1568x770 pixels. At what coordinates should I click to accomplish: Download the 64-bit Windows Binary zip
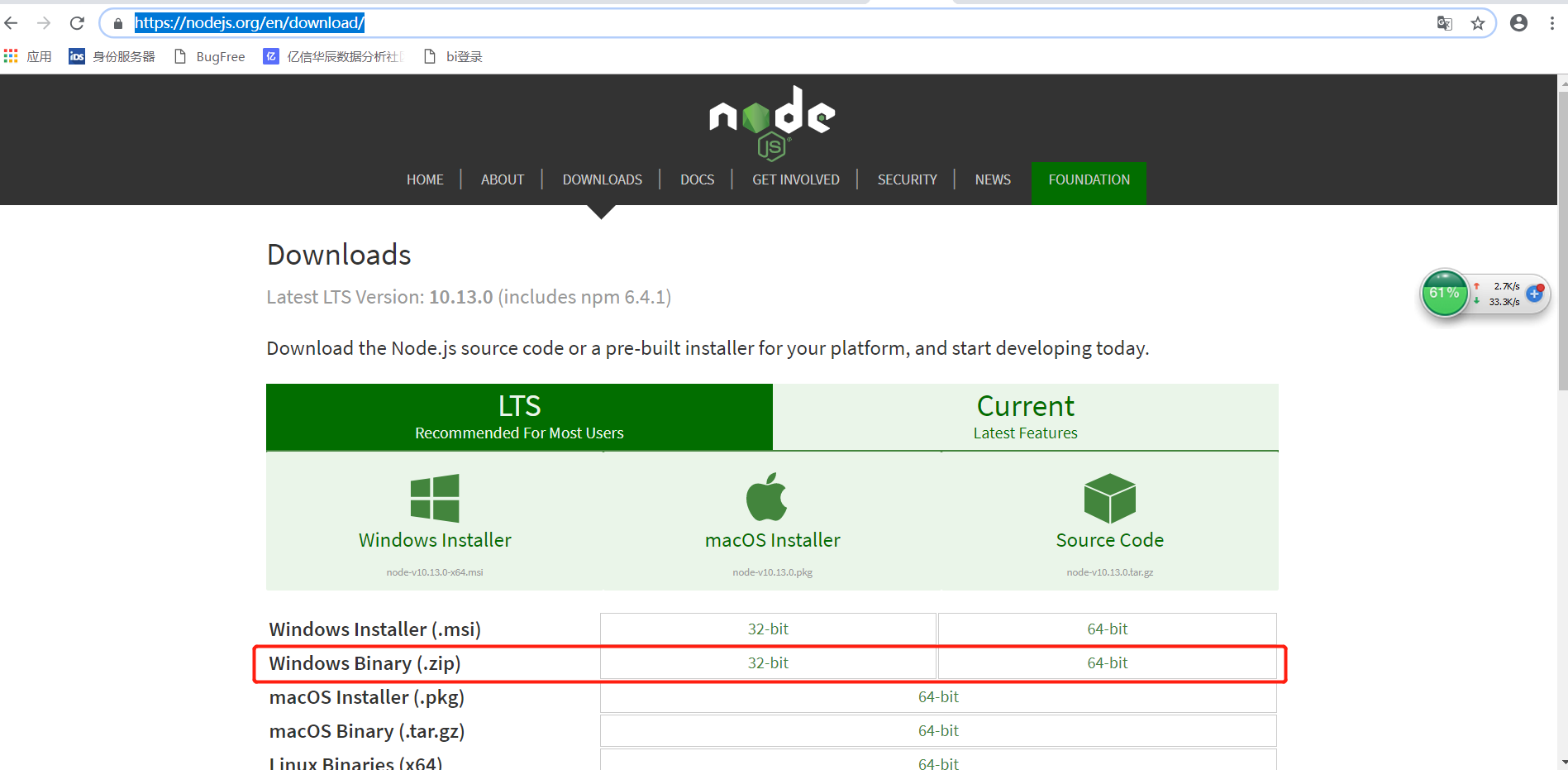(x=1107, y=662)
